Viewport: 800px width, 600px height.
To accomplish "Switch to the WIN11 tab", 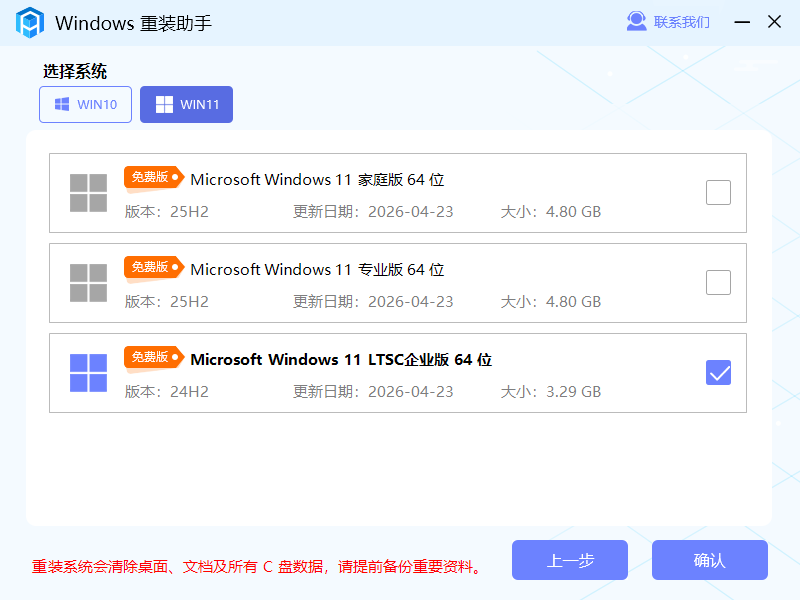I will [187, 105].
